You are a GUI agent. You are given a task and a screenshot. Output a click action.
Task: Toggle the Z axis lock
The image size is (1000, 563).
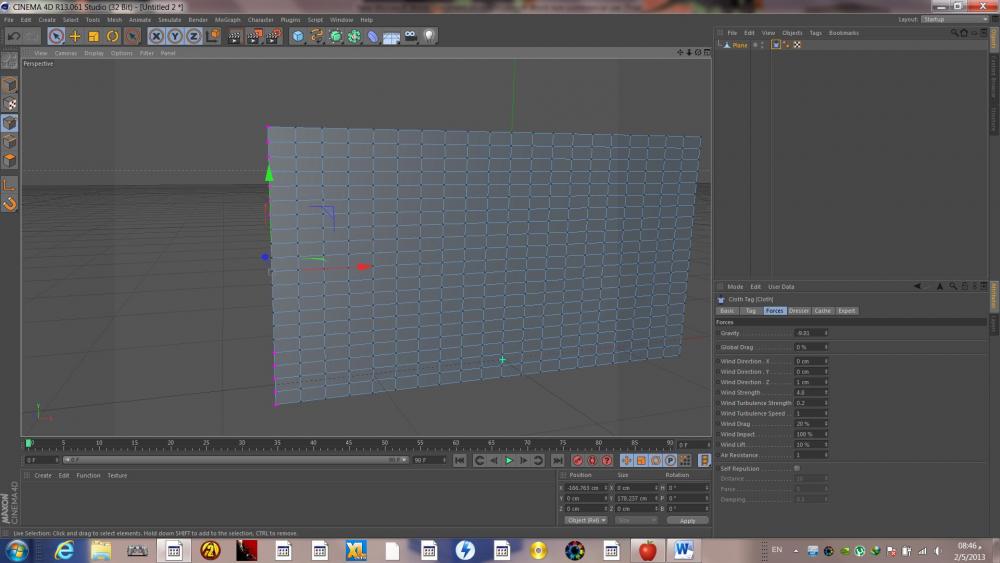click(194, 36)
